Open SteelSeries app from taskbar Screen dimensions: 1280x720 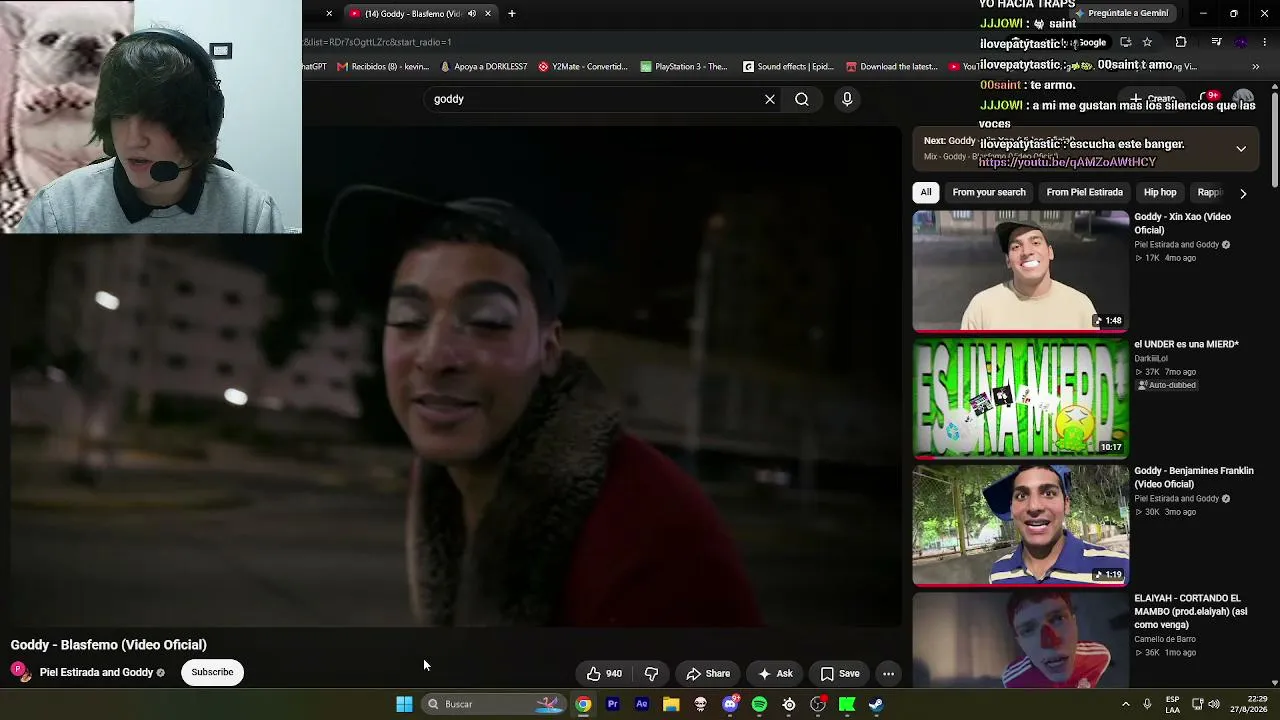789,704
